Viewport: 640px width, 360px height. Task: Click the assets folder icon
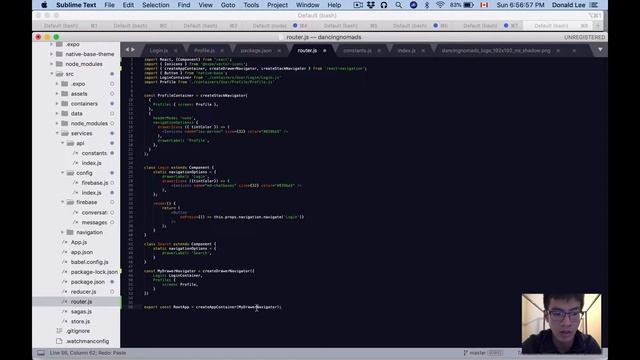click(x=64, y=93)
